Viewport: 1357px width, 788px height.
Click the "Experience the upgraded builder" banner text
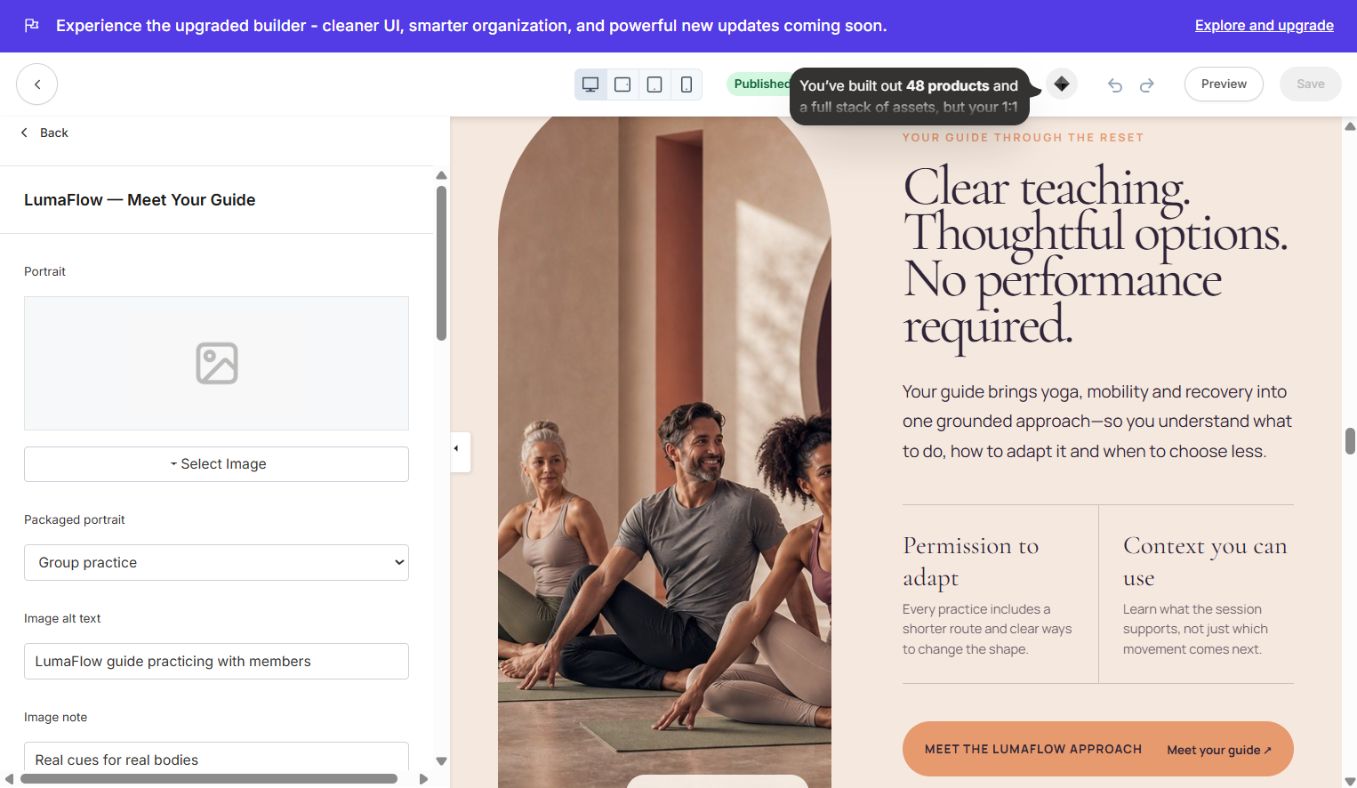[471, 26]
